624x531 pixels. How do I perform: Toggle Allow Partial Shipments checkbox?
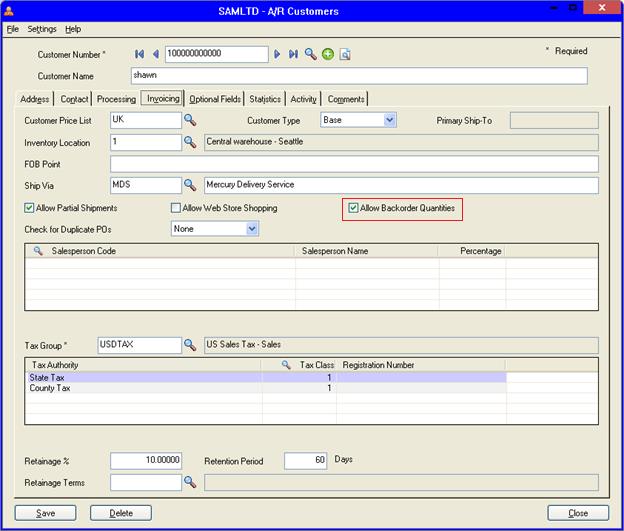click(29, 208)
